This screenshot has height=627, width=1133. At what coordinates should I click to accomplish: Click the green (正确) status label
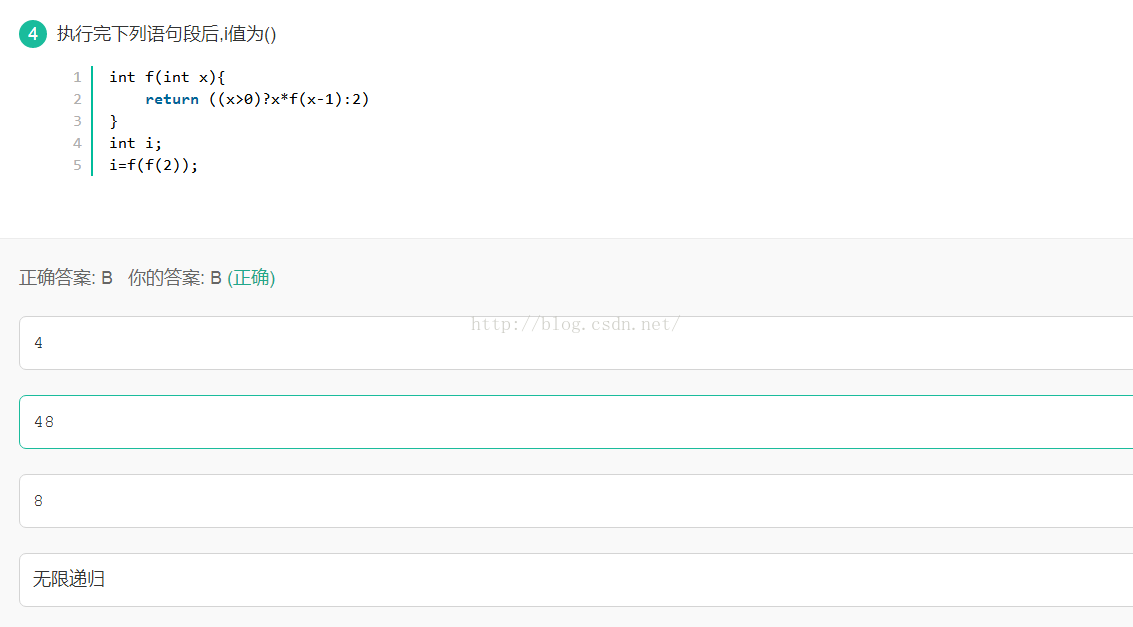click(x=251, y=278)
